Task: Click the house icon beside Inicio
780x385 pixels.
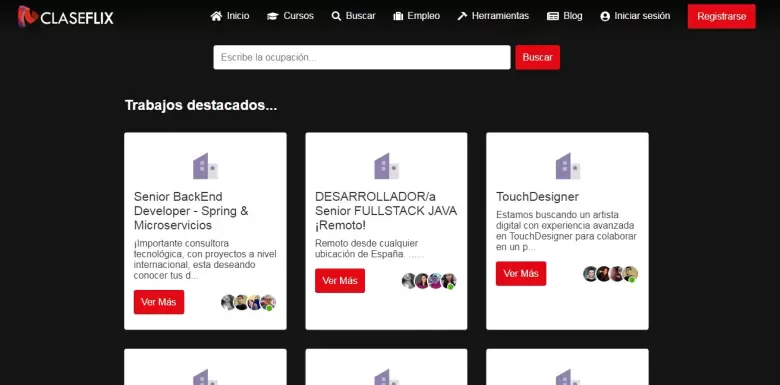Action: (x=216, y=16)
